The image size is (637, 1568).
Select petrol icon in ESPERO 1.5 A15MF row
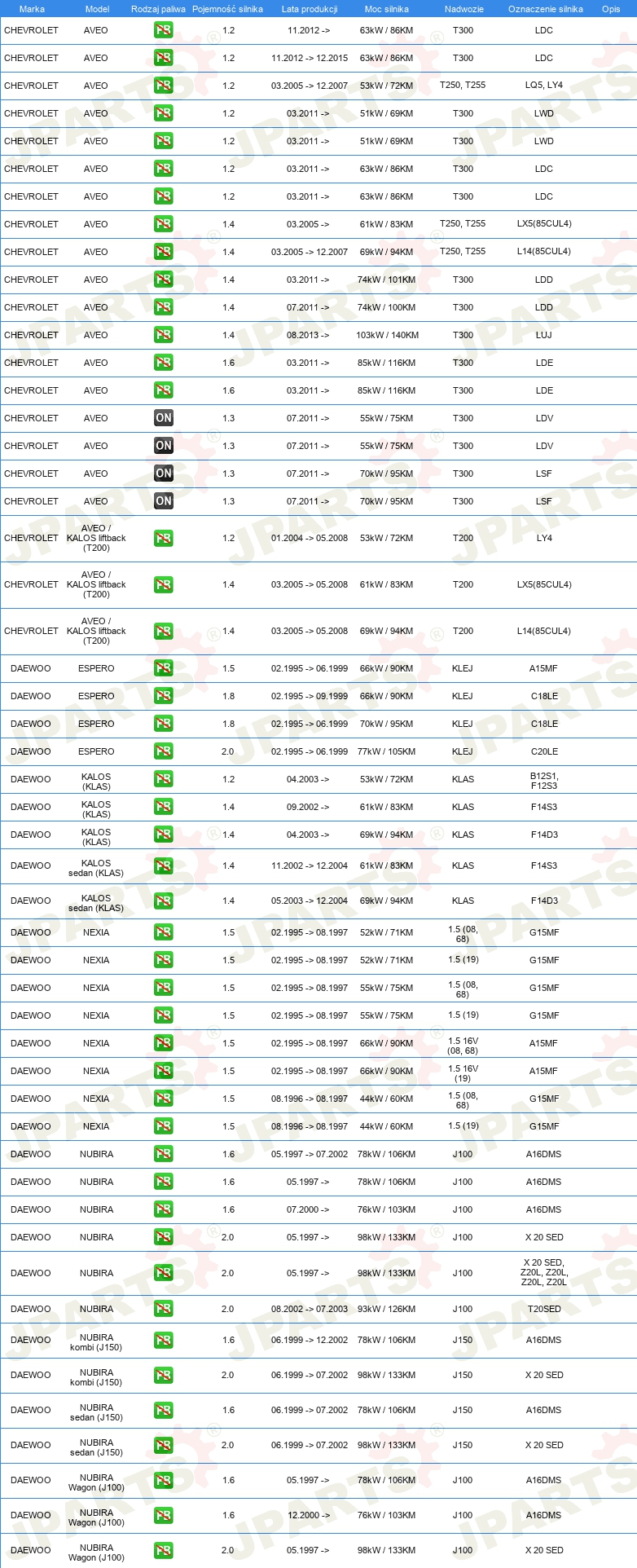tap(164, 668)
